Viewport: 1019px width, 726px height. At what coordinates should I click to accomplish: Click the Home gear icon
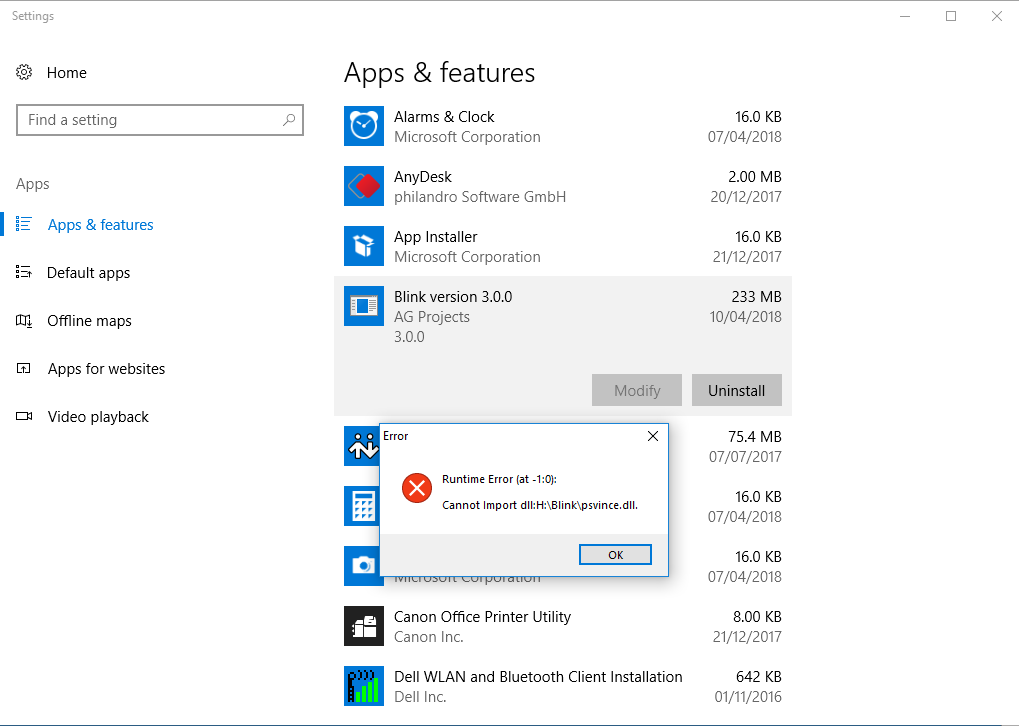tap(24, 72)
